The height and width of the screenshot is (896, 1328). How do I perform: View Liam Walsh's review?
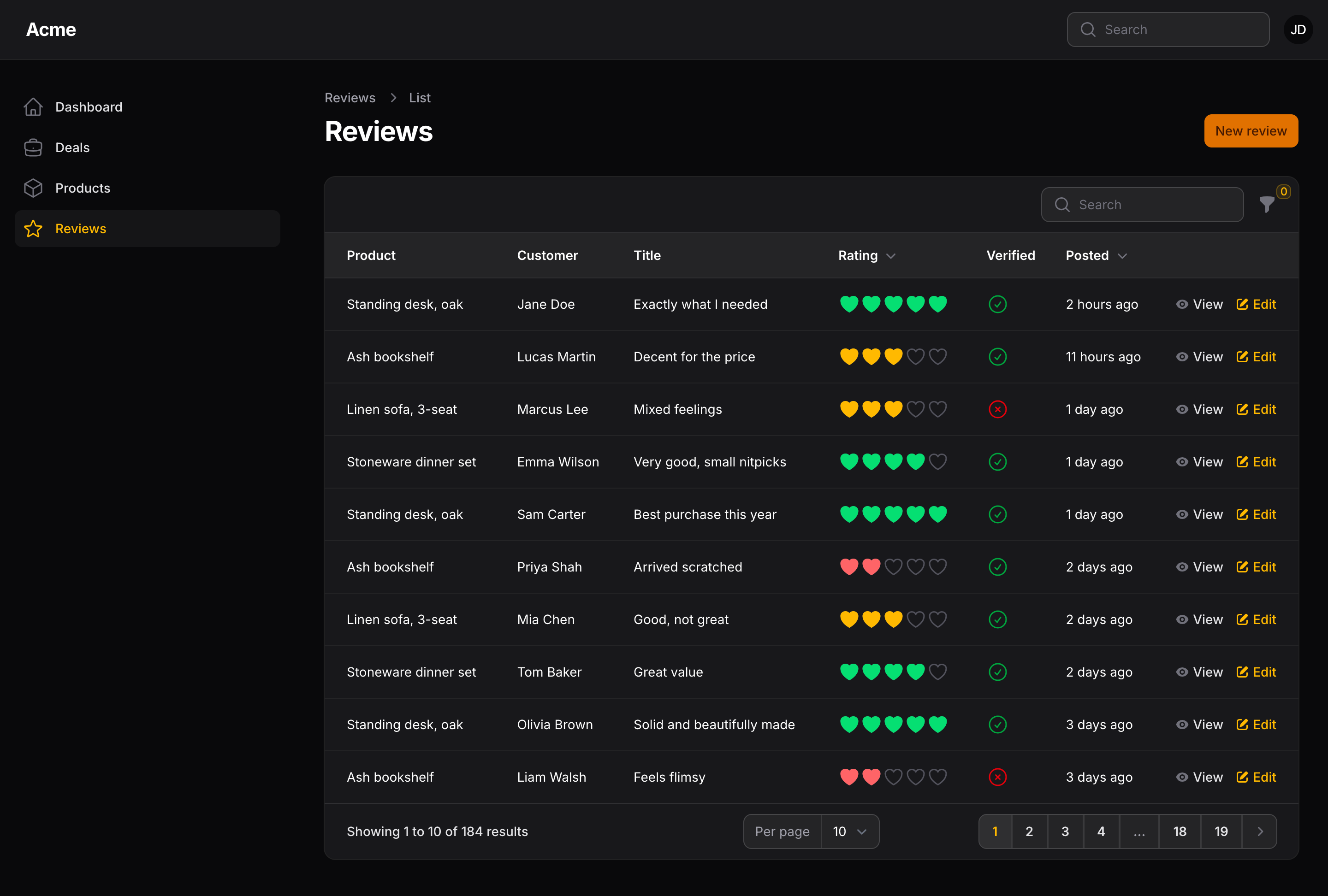pos(1199,777)
